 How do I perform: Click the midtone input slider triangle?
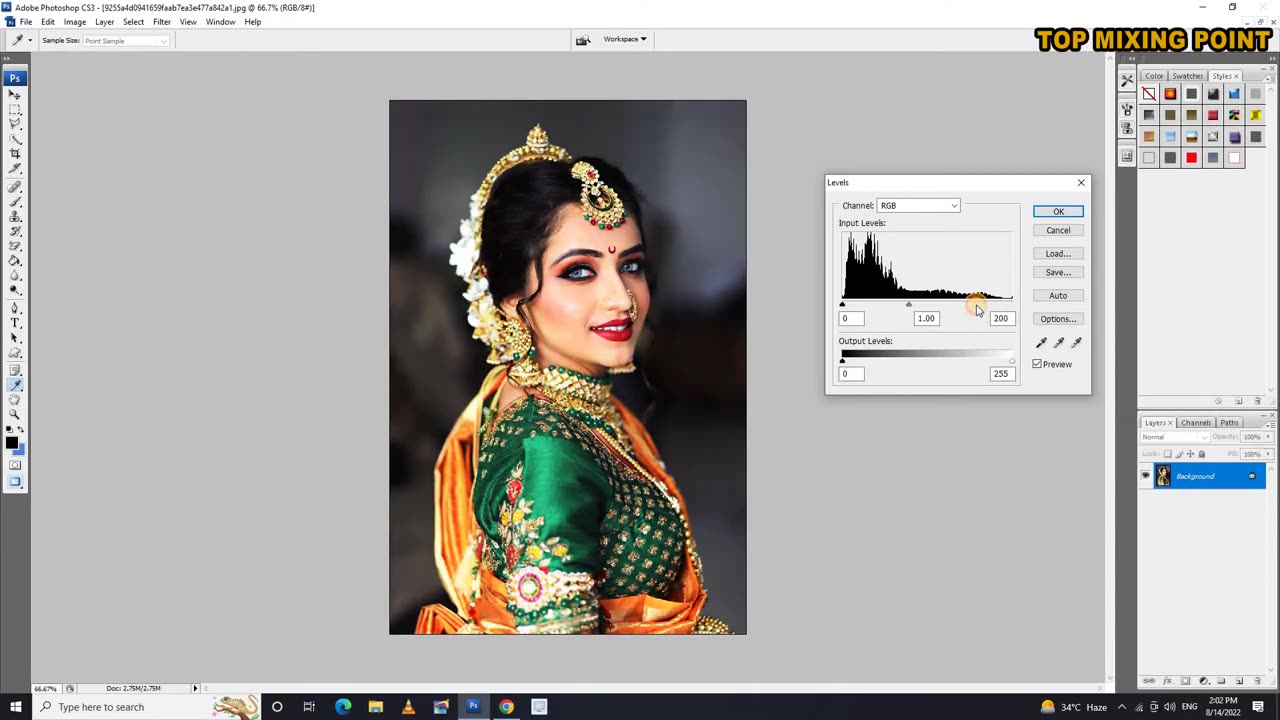[909, 304]
